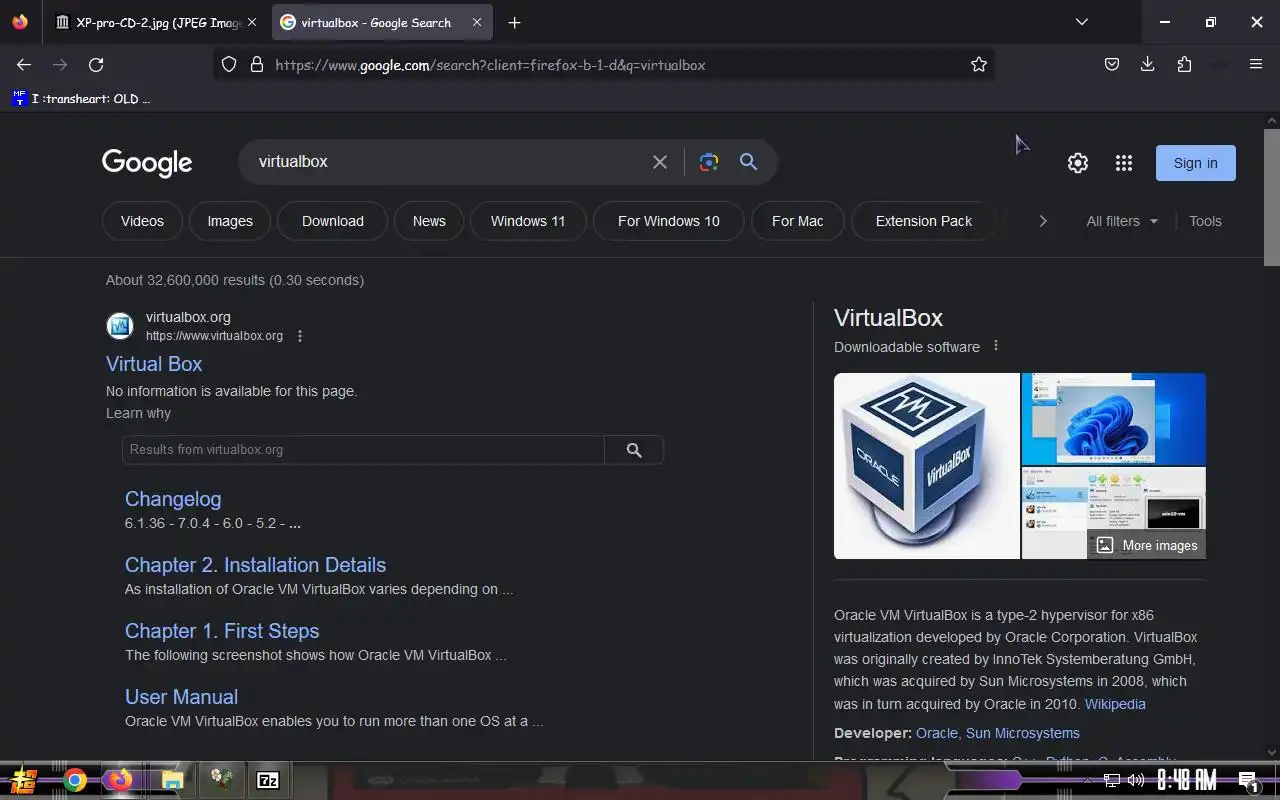This screenshot has height=800, width=1280.
Task: Open Chapter 2. Installation Details link
Action: pyautogui.click(x=255, y=565)
